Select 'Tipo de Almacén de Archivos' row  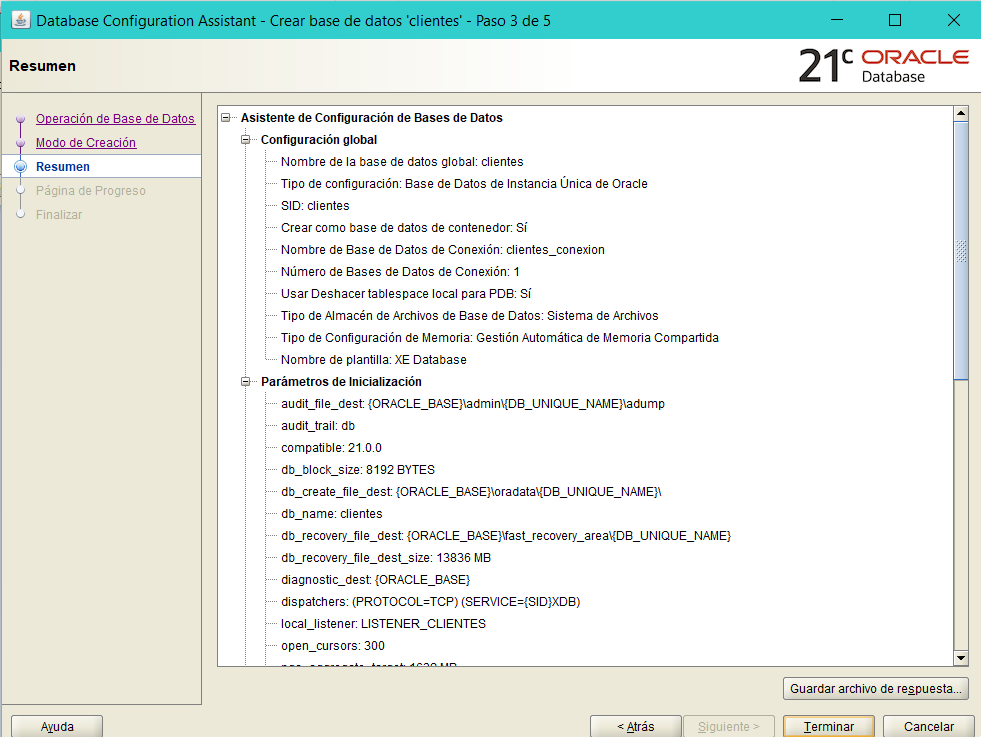pos(469,316)
